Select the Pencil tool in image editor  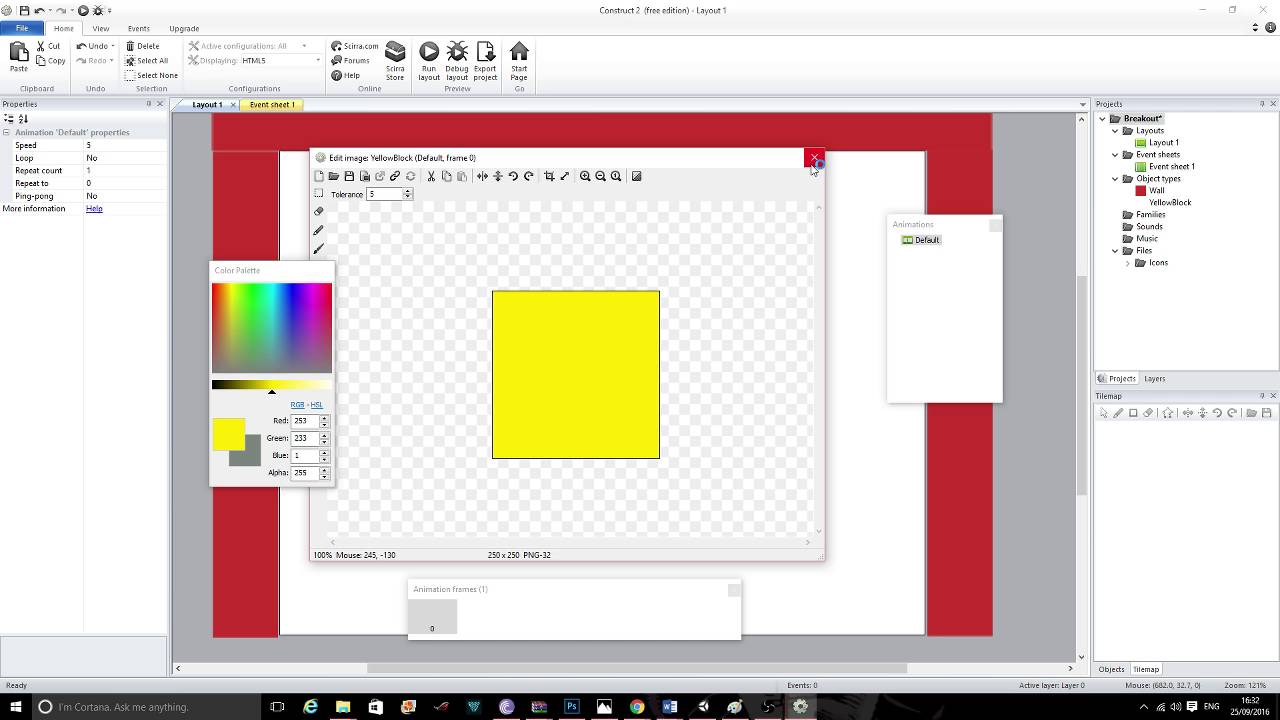319,230
